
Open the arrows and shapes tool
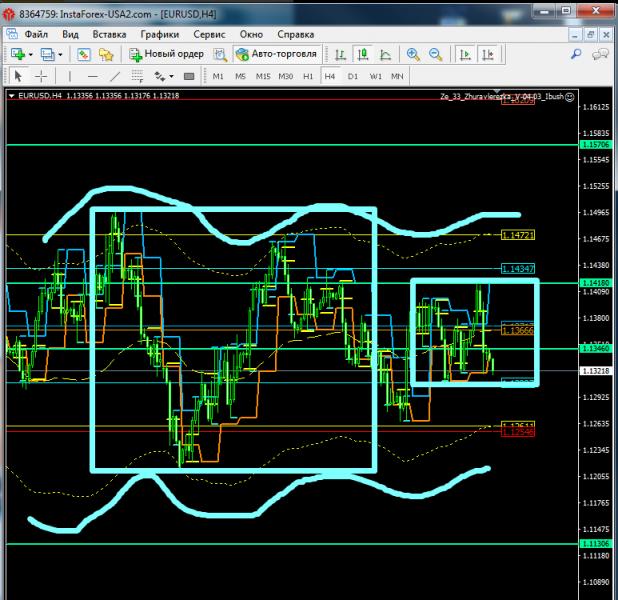[160, 76]
